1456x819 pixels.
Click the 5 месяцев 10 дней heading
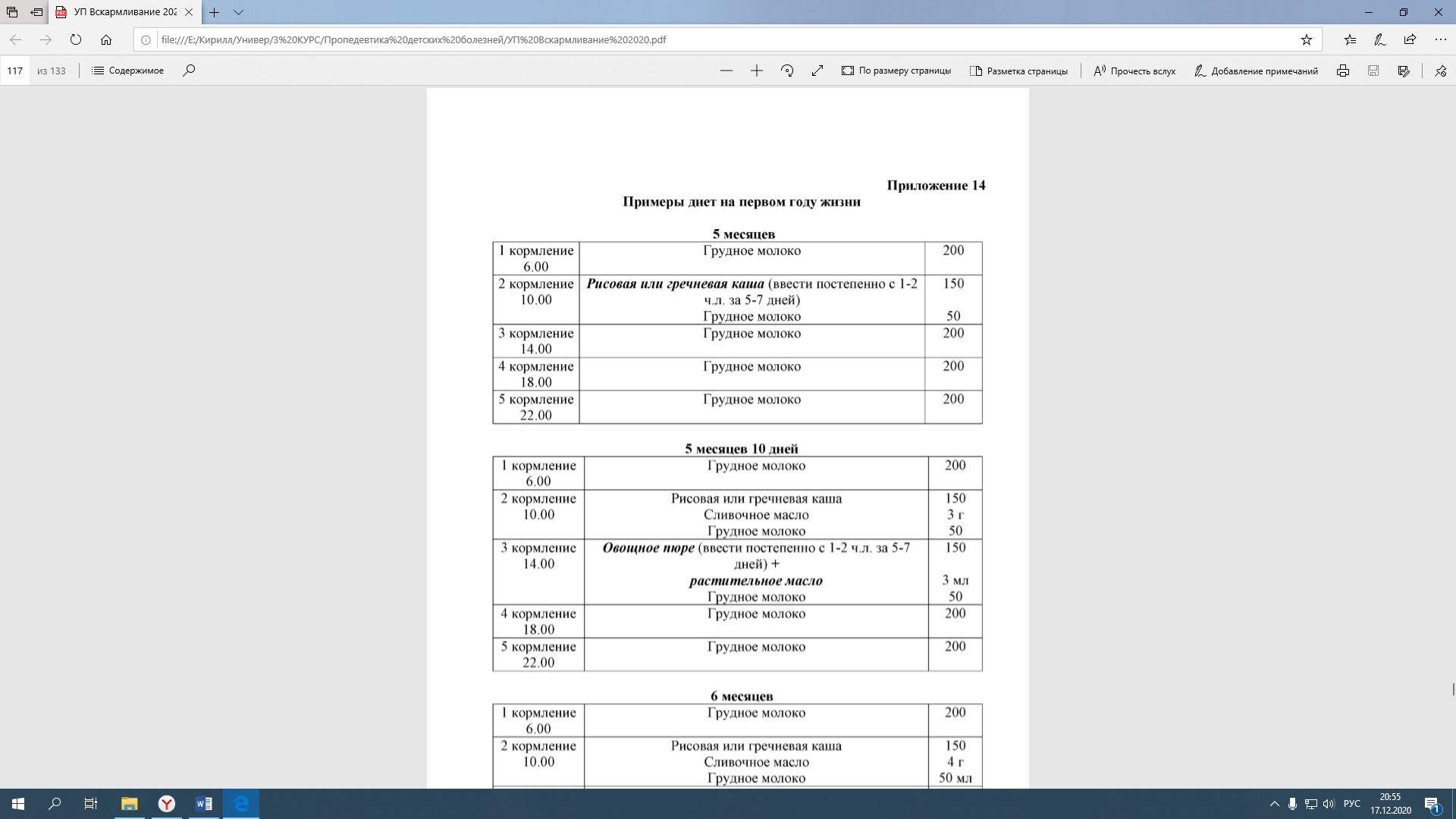coord(742,449)
